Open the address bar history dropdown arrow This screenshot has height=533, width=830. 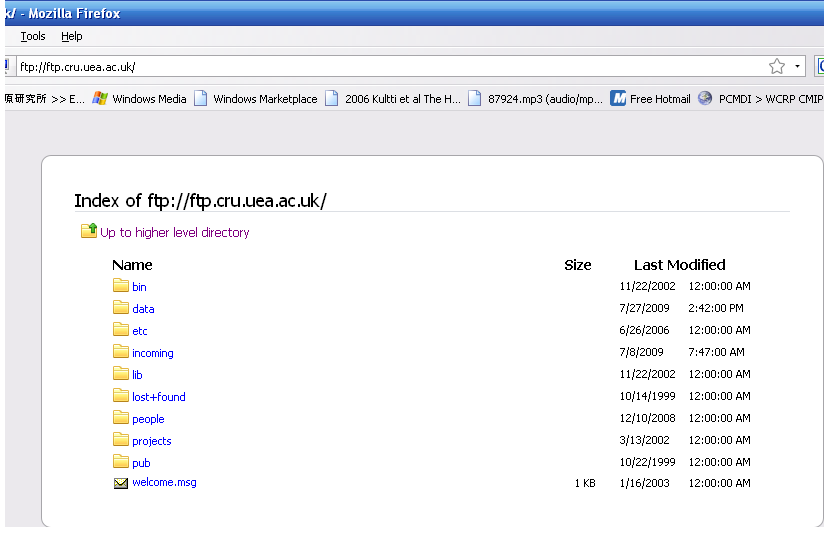797,67
